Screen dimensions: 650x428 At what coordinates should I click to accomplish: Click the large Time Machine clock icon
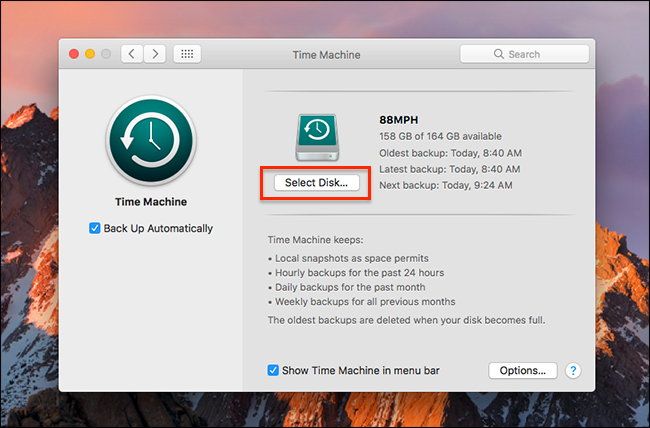[x=151, y=140]
